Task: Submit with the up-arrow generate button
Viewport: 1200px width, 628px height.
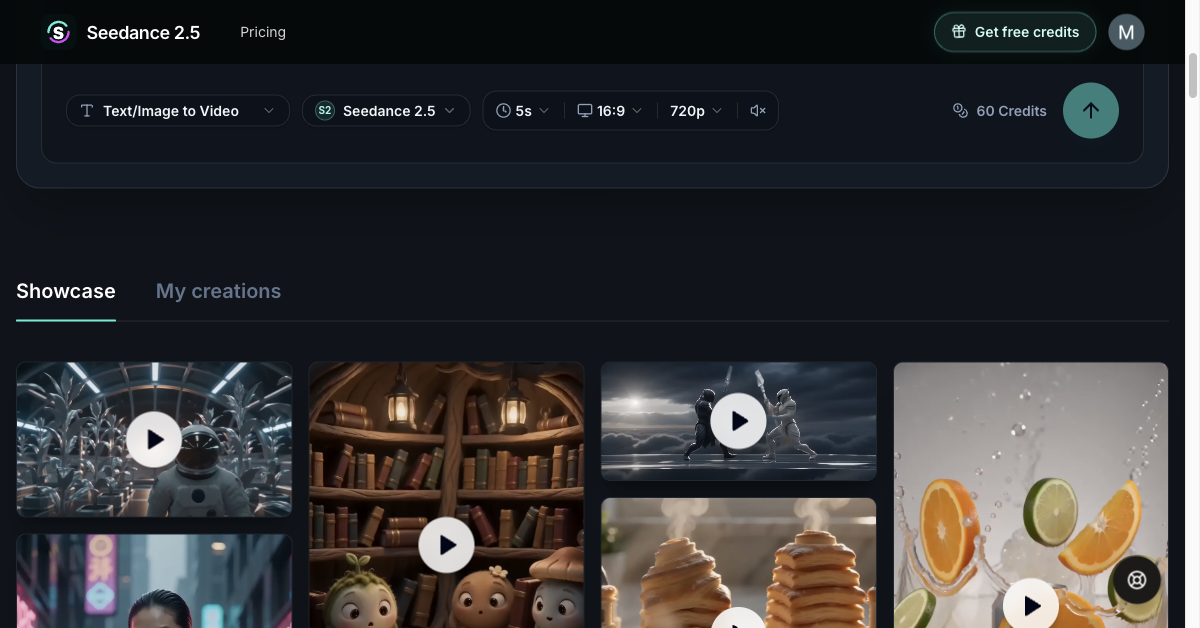Action: [1091, 111]
